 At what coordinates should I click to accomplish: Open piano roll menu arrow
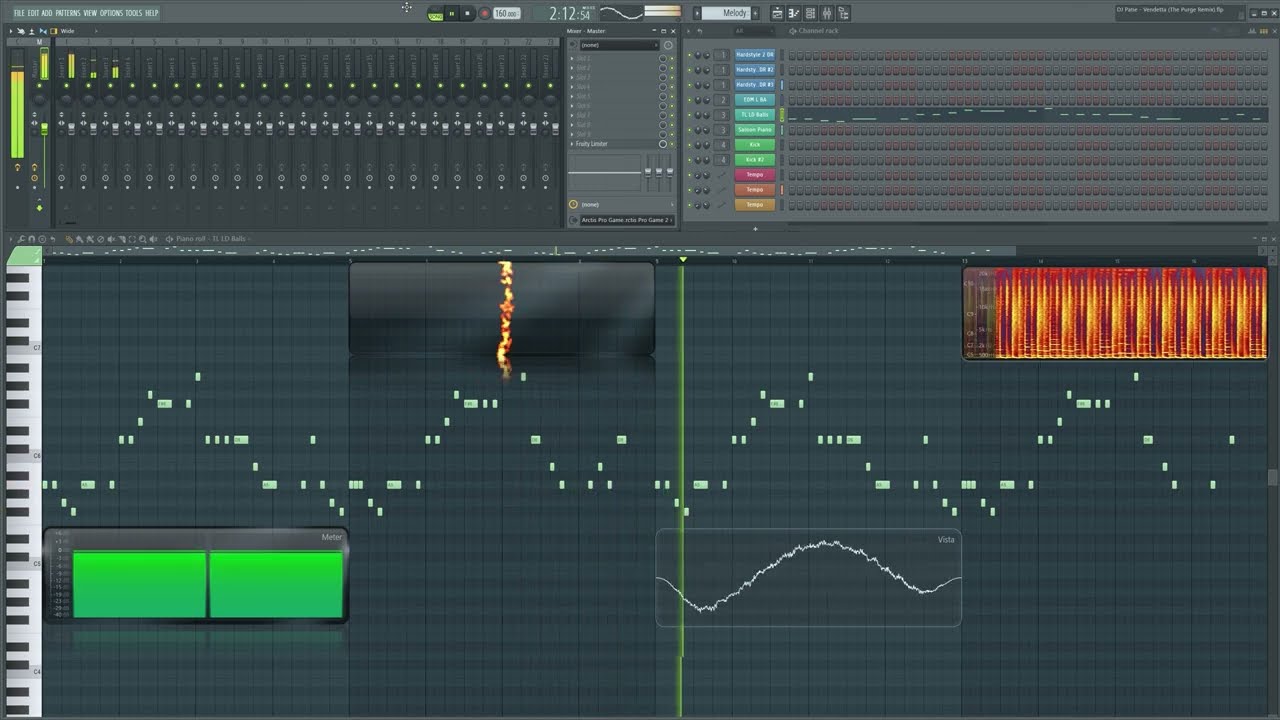tap(11, 239)
